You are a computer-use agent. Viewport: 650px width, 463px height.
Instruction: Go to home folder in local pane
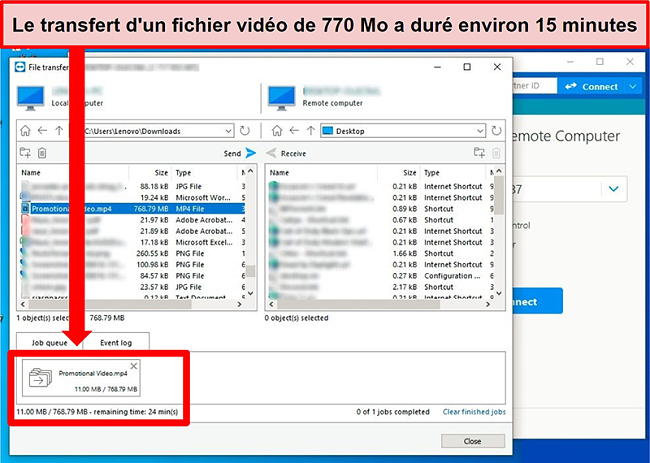pos(25,131)
